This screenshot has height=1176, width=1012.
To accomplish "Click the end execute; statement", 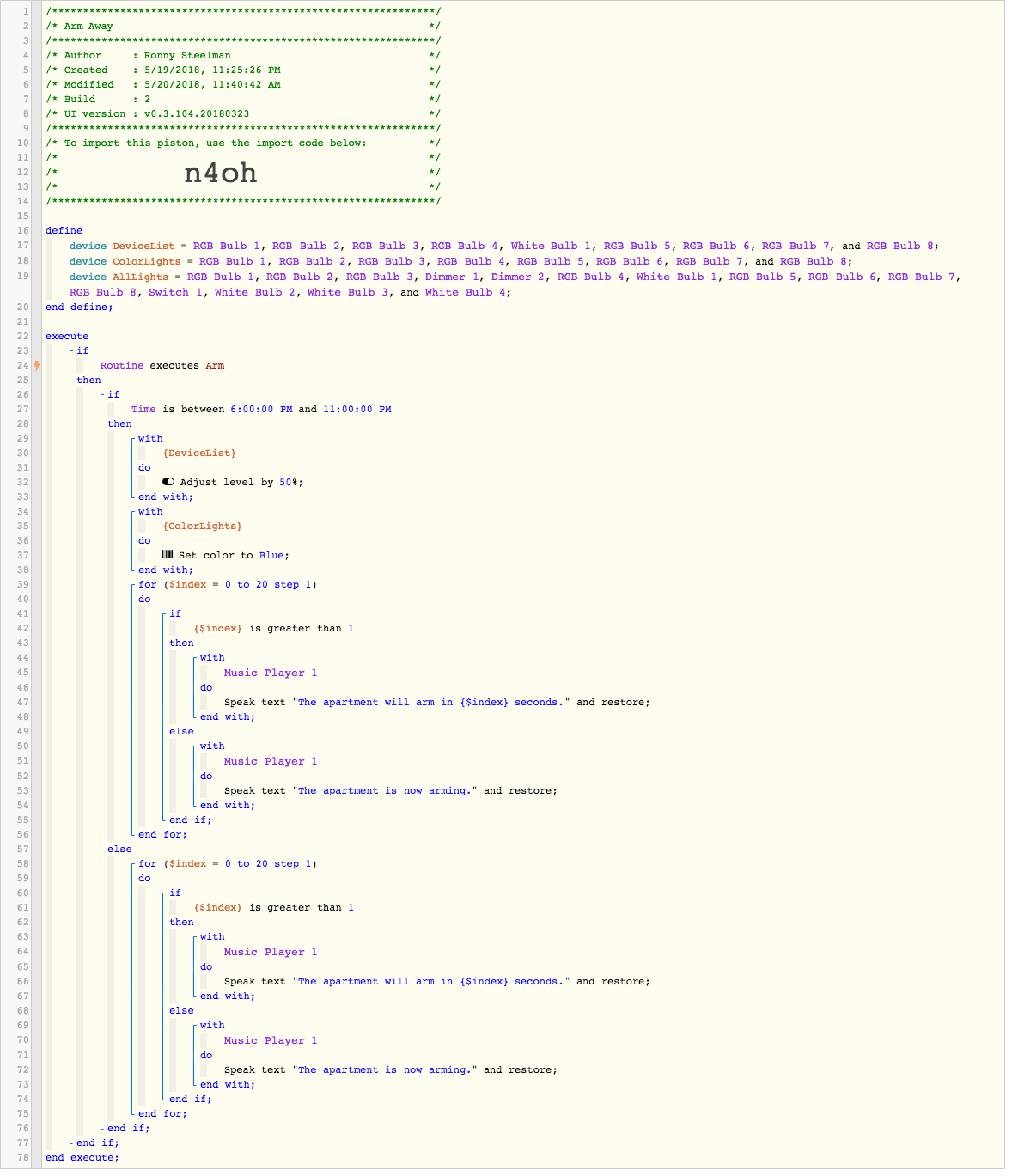I will [x=82, y=1158].
